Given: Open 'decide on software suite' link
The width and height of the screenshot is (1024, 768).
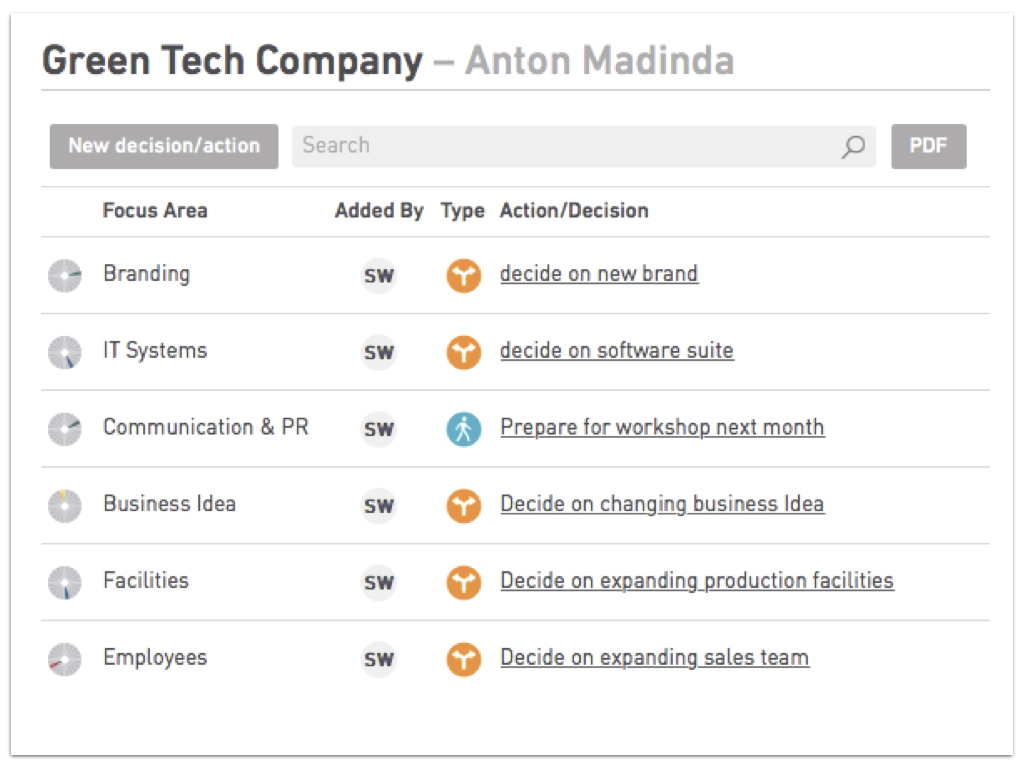Looking at the screenshot, I should (616, 351).
